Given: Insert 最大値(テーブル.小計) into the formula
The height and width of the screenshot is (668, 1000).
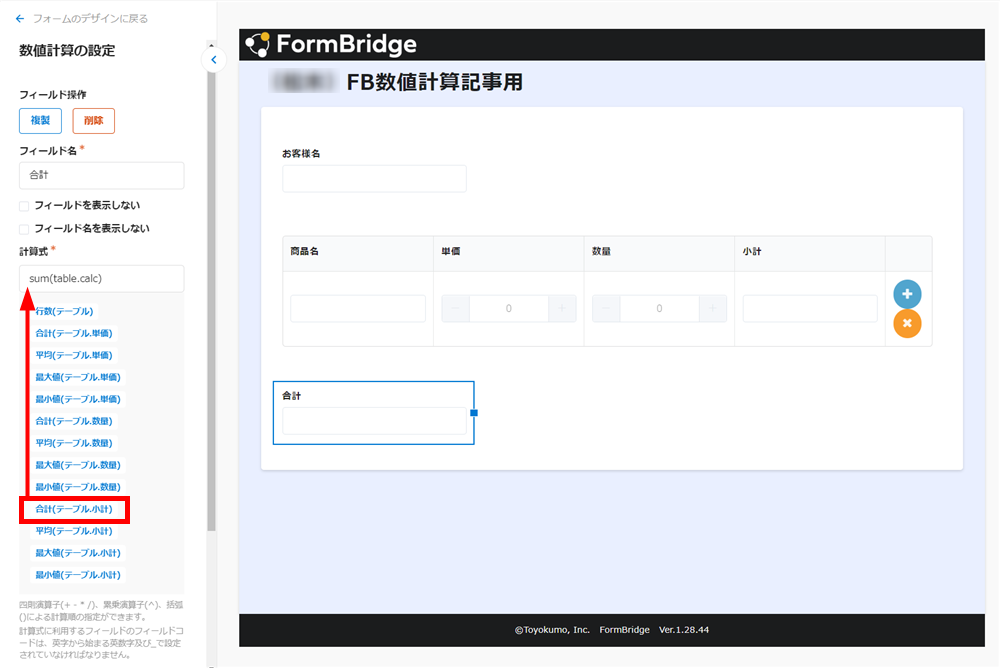Looking at the screenshot, I should tap(78, 553).
